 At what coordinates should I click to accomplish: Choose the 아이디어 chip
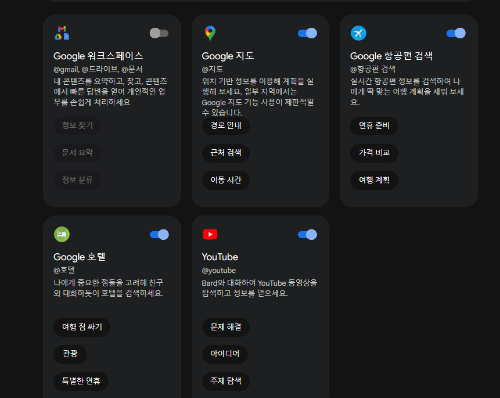coord(225,354)
